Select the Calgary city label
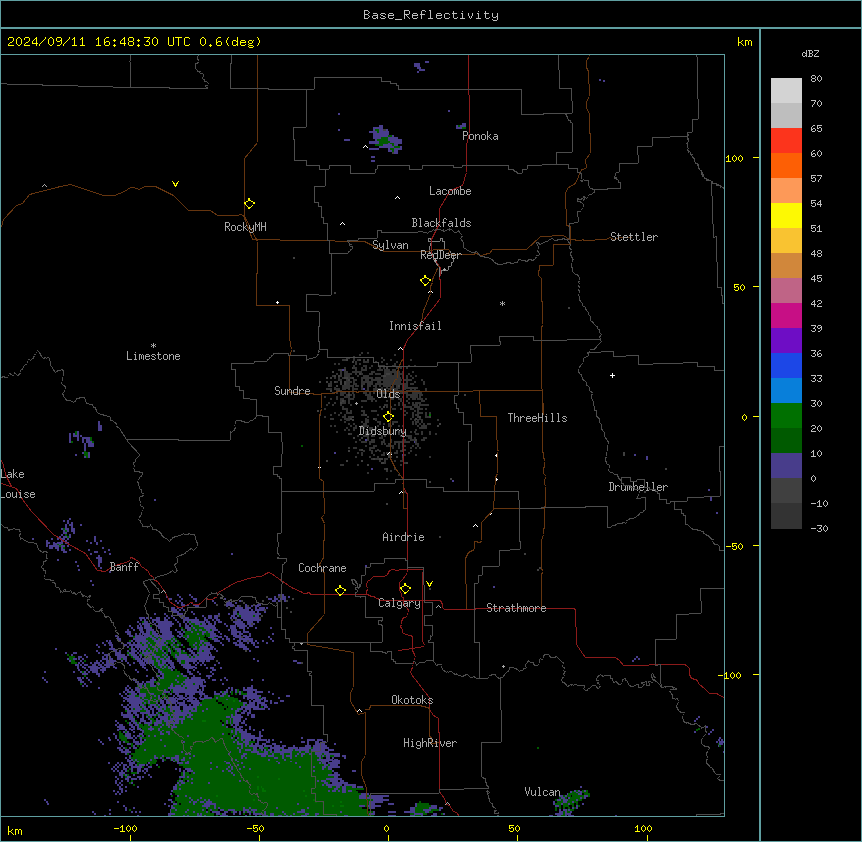This screenshot has height=842, width=862. [399, 603]
